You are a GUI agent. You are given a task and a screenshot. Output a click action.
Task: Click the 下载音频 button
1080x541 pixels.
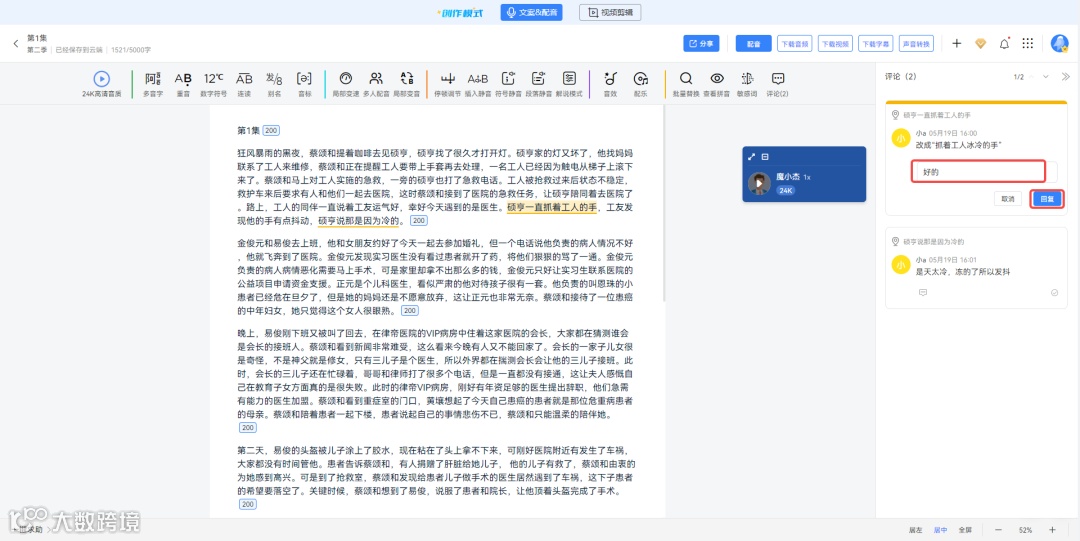click(x=794, y=43)
